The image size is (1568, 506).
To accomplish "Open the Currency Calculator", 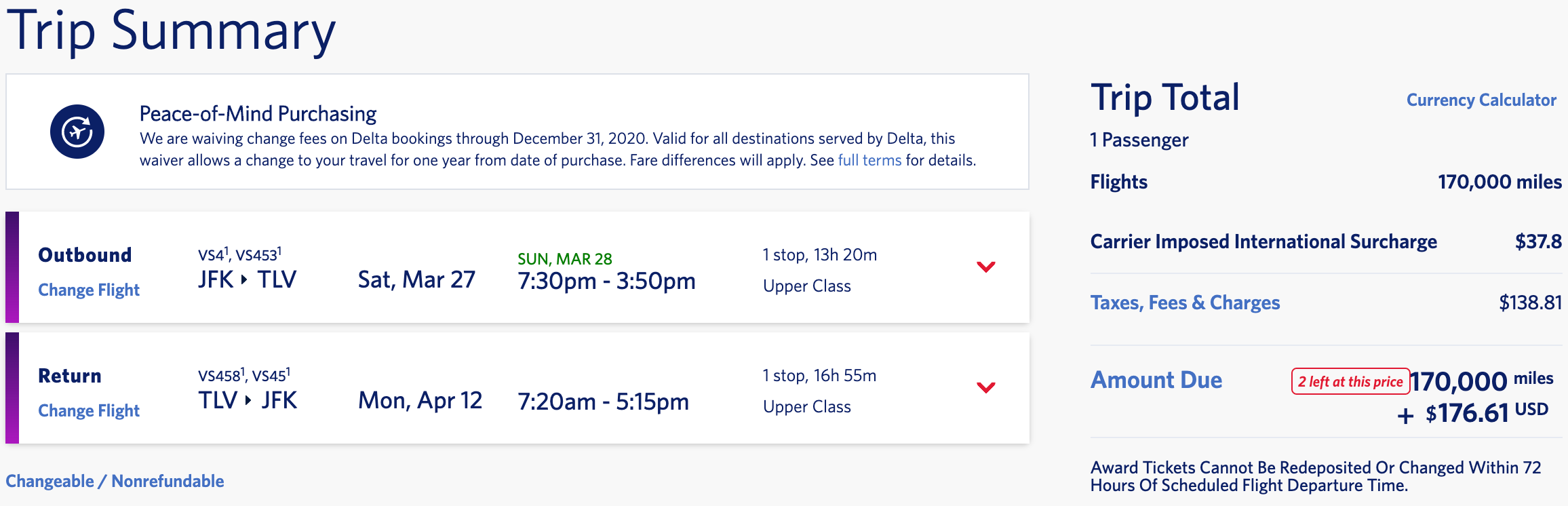I will pyautogui.click(x=1481, y=100).
